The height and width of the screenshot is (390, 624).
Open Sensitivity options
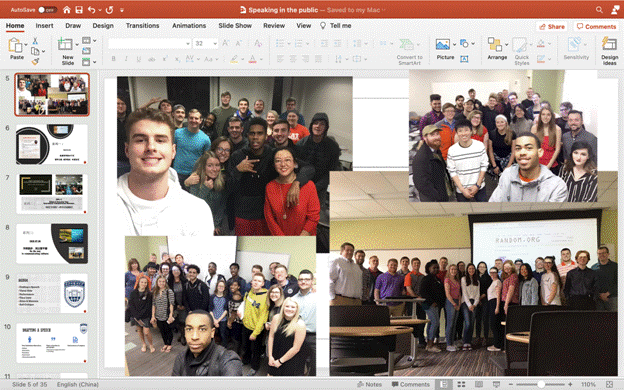coord(576,49)
